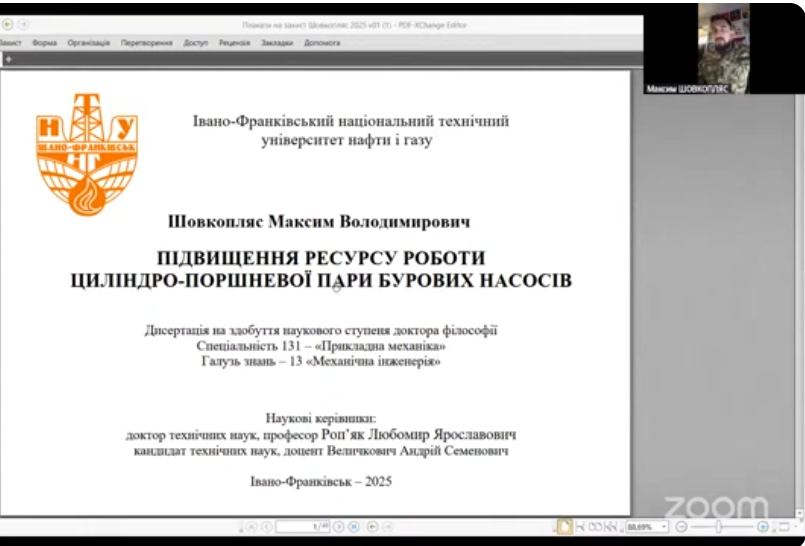The image size is (805, 546).
Task: Click the 'Наукові керівники:' line
Action: [321, 418]
